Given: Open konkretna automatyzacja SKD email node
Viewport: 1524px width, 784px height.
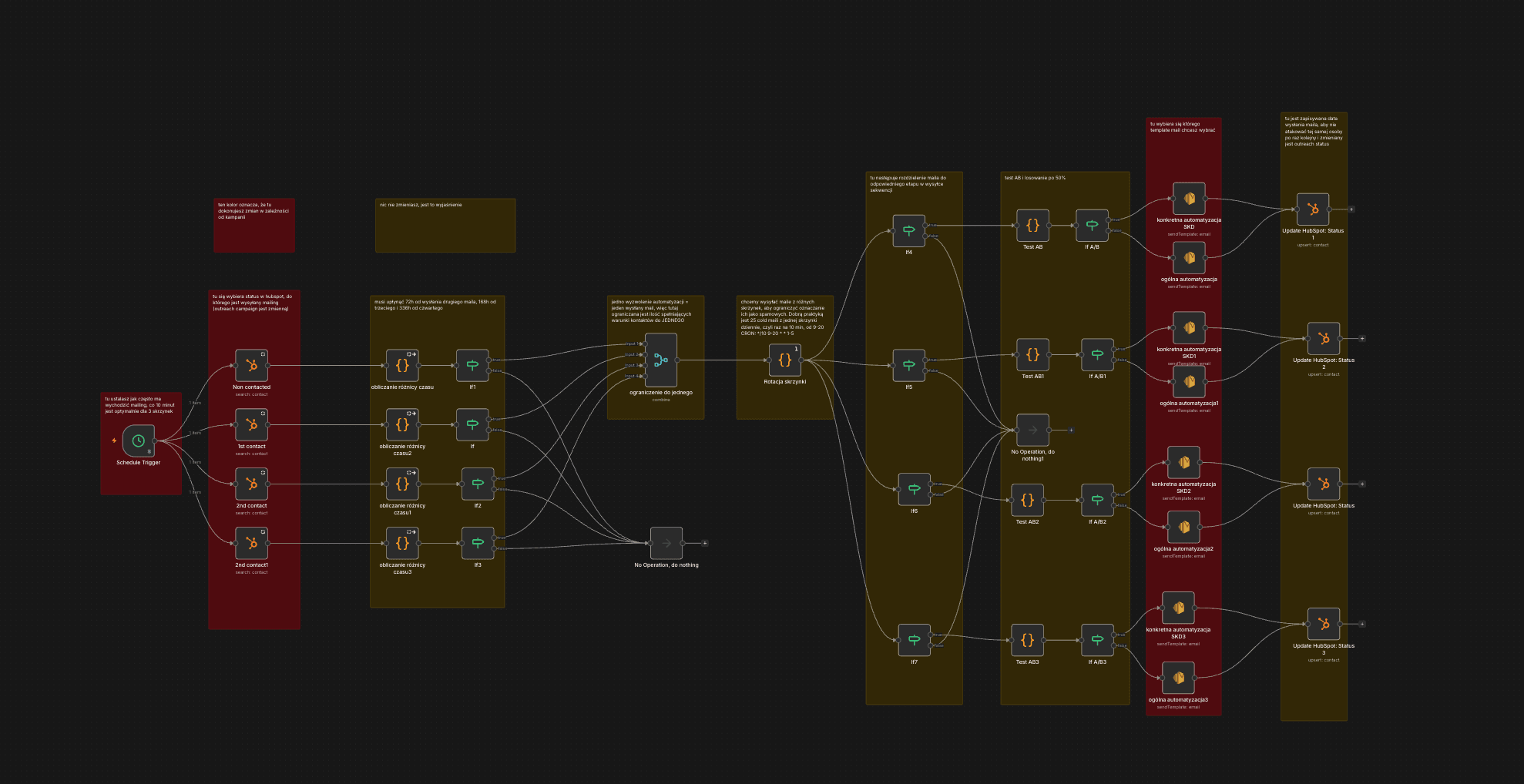Looking at the screenshot, I should 1189,199.
